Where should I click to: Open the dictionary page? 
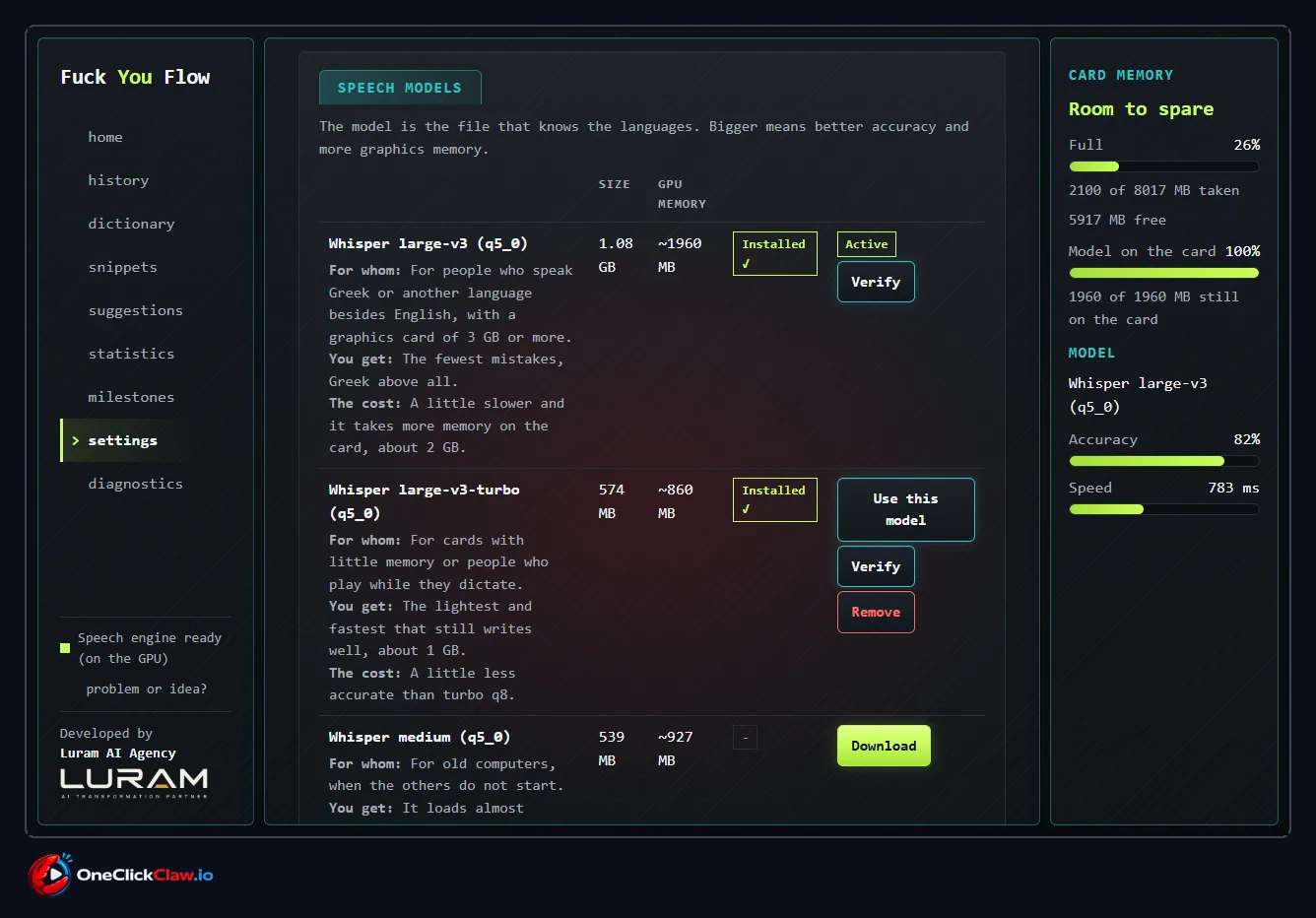(131, 224)
